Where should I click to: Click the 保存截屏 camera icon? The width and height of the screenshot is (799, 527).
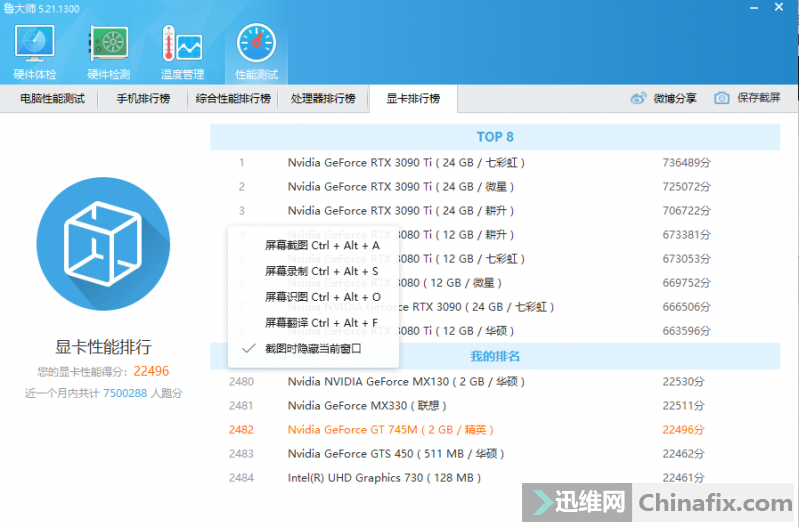(722, 98)
